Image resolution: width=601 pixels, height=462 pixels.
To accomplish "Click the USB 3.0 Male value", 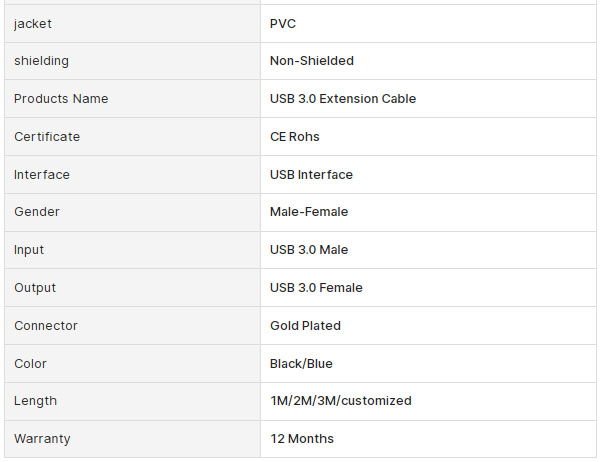I will pyautogui.click(x=309, y=250).
